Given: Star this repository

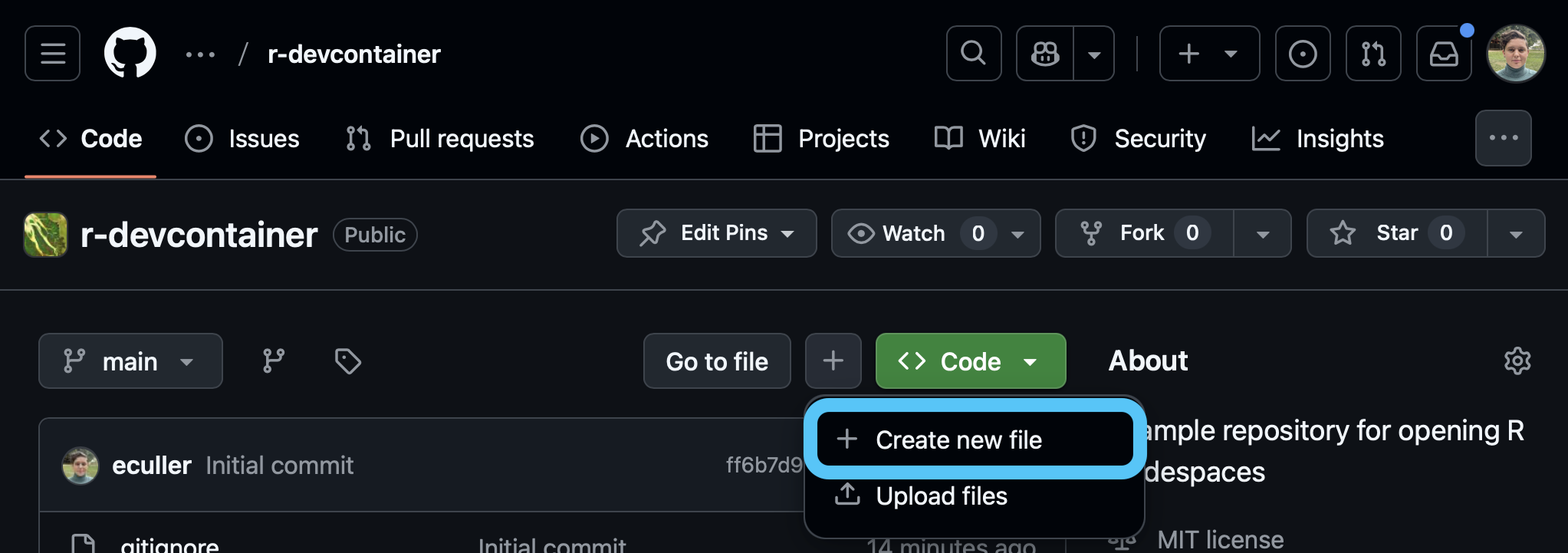Looking at the screenshot, I should point(1397,233).
